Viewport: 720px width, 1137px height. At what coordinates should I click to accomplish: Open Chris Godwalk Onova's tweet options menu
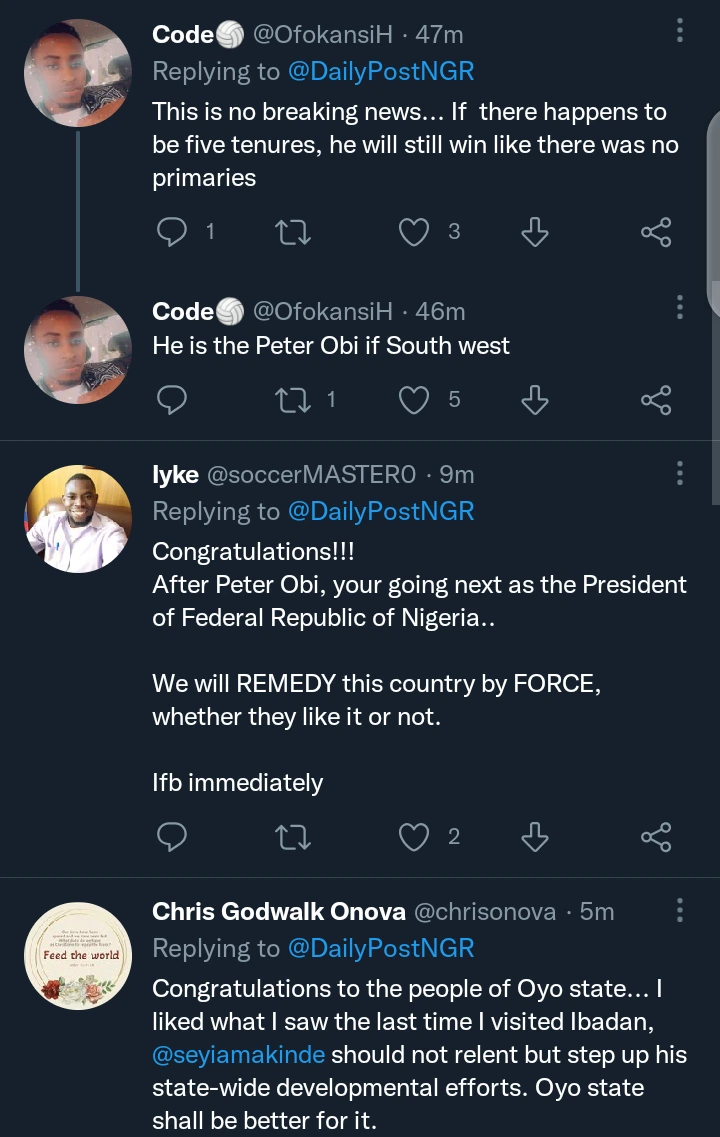(680, 910)
